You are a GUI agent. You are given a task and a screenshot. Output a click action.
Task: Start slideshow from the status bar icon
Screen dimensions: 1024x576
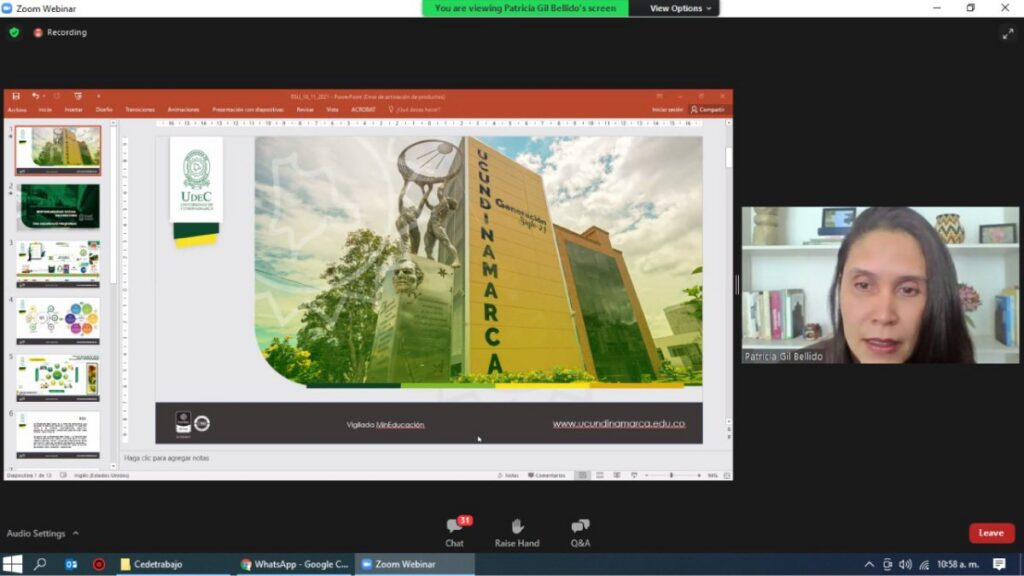(x=634, y=475)
